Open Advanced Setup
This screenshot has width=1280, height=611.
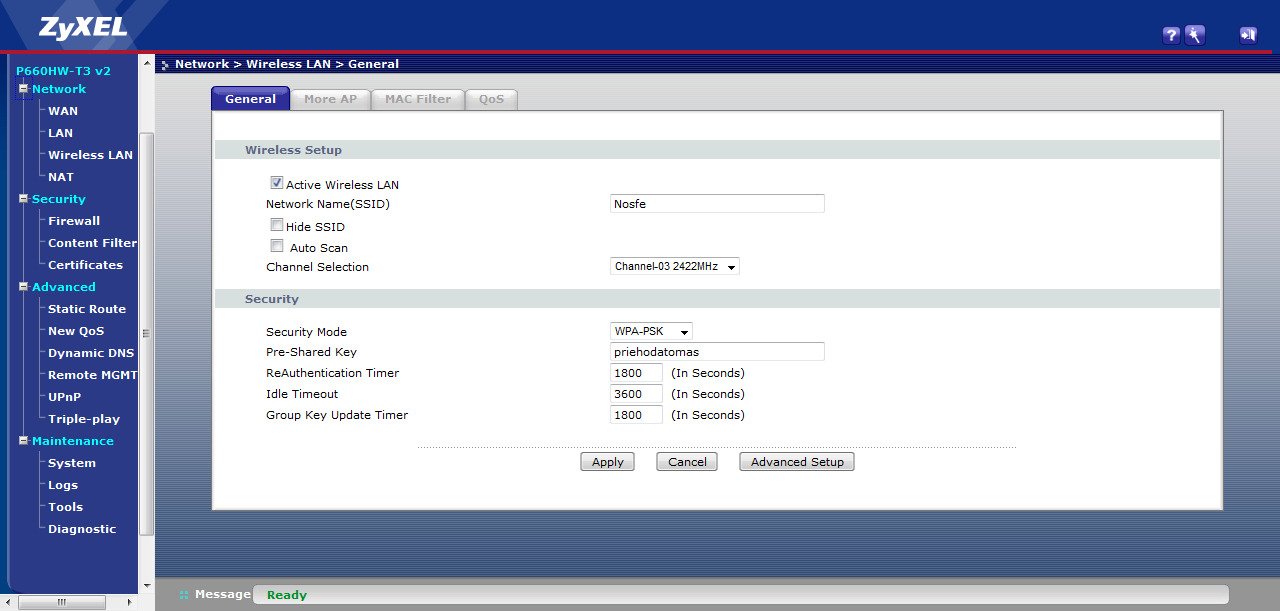pyautogui.click(x=797, y=462)
